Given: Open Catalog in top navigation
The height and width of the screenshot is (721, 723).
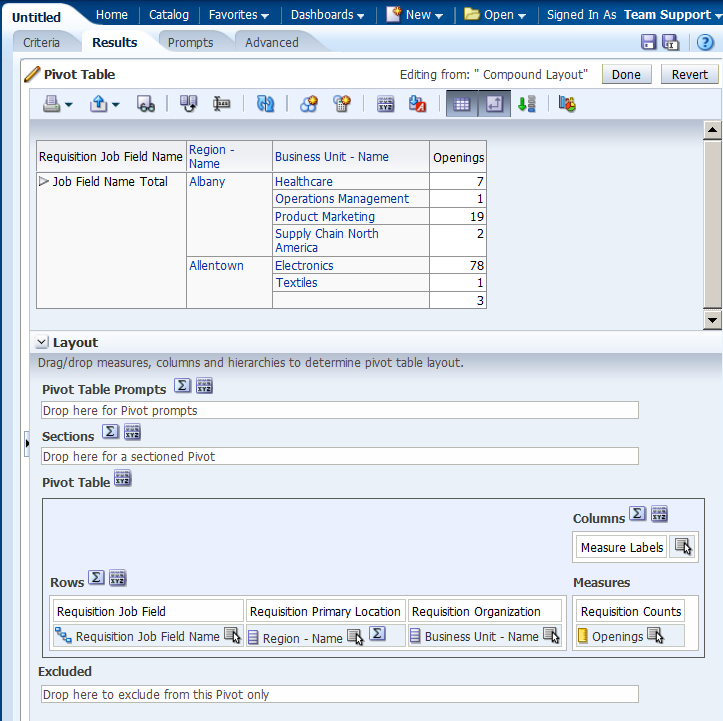Looking at the screenshot, I should pos(169,15).
